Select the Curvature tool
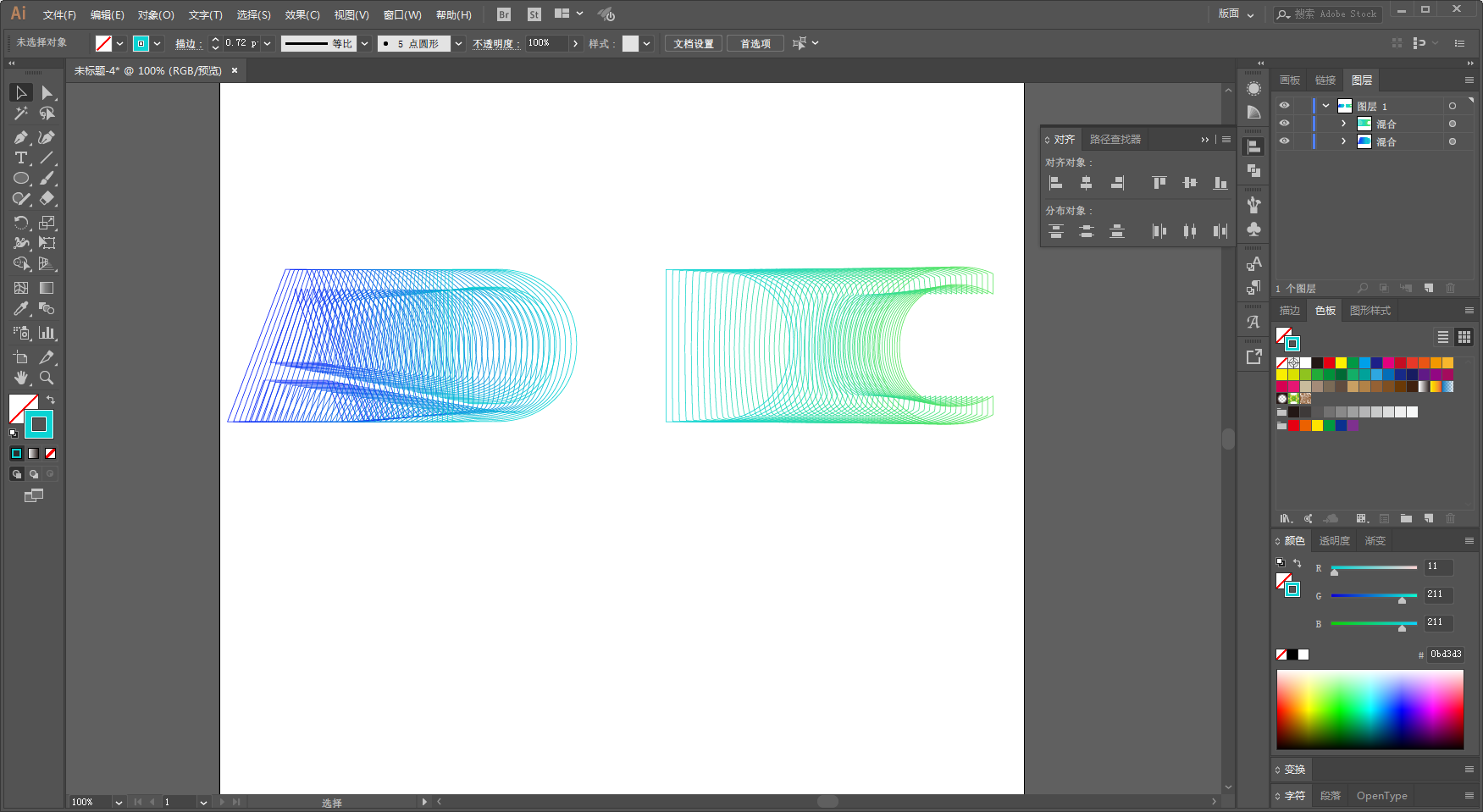1483x812 pixels. tap(47, 137)
